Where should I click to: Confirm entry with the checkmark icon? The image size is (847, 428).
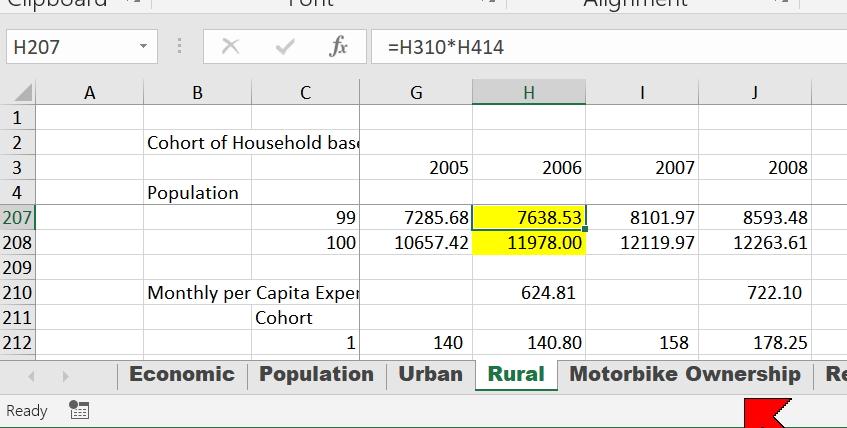(285, 46)
